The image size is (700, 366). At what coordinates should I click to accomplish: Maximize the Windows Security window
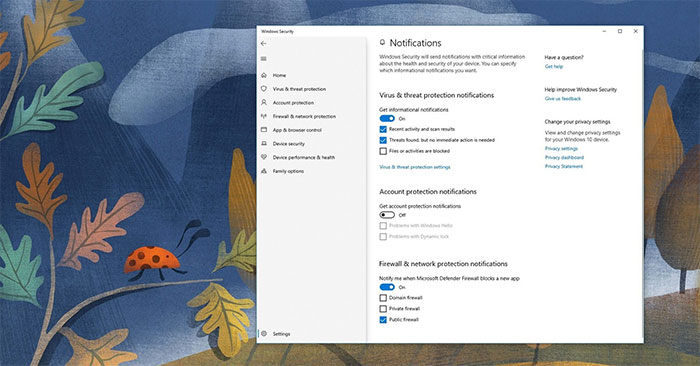tap(620, 31)
